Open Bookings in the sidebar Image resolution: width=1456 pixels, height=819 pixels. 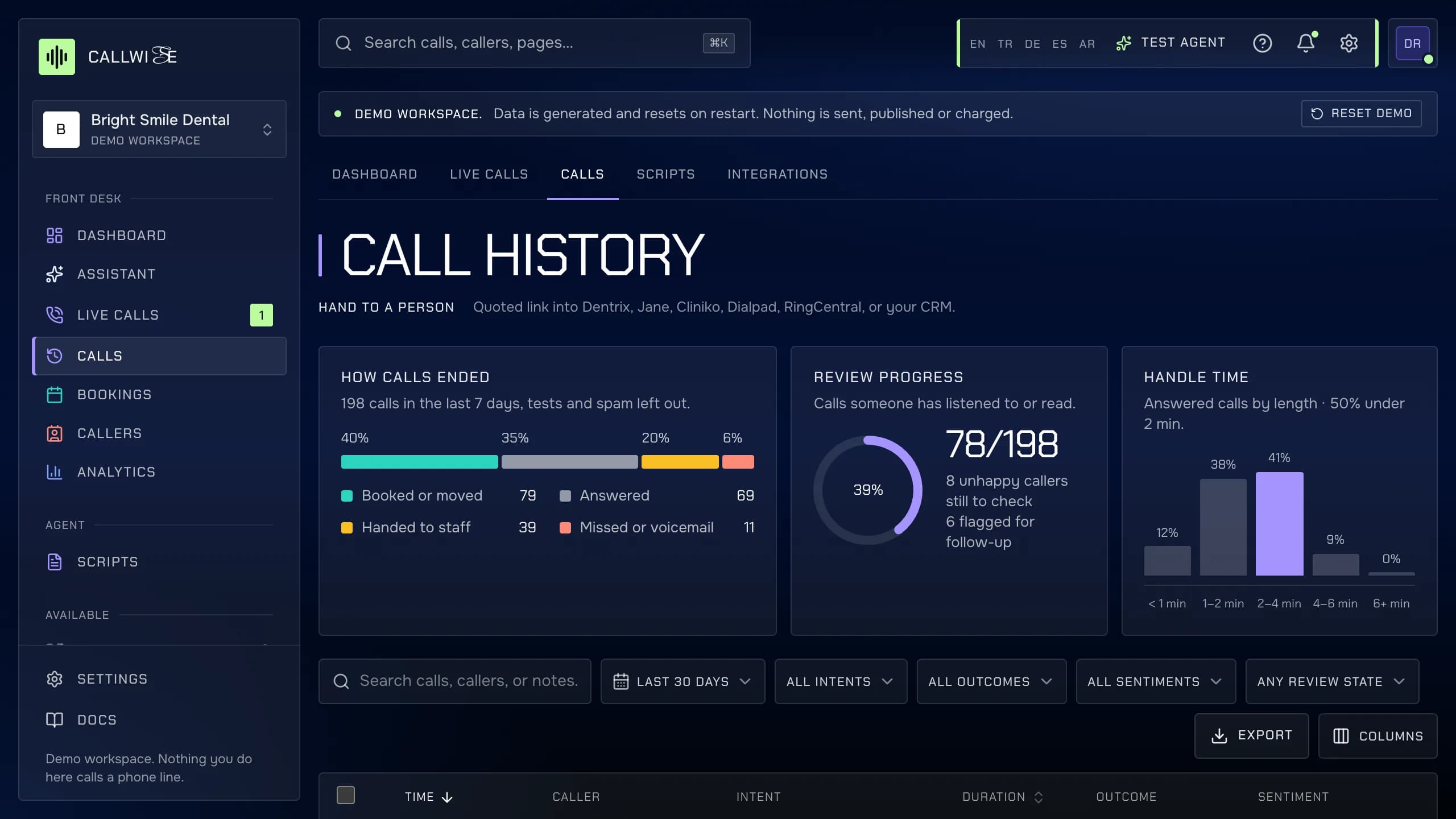point(159,395)
